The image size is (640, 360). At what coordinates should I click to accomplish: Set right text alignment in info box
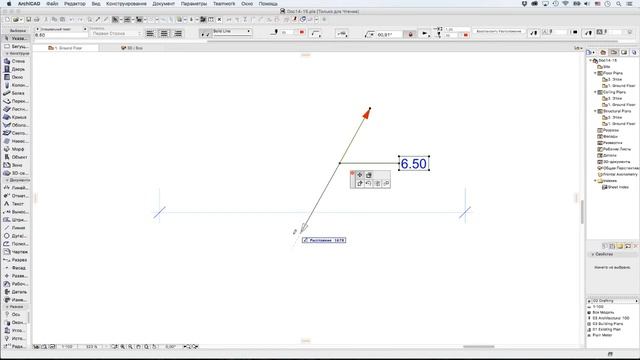point(178,33)
